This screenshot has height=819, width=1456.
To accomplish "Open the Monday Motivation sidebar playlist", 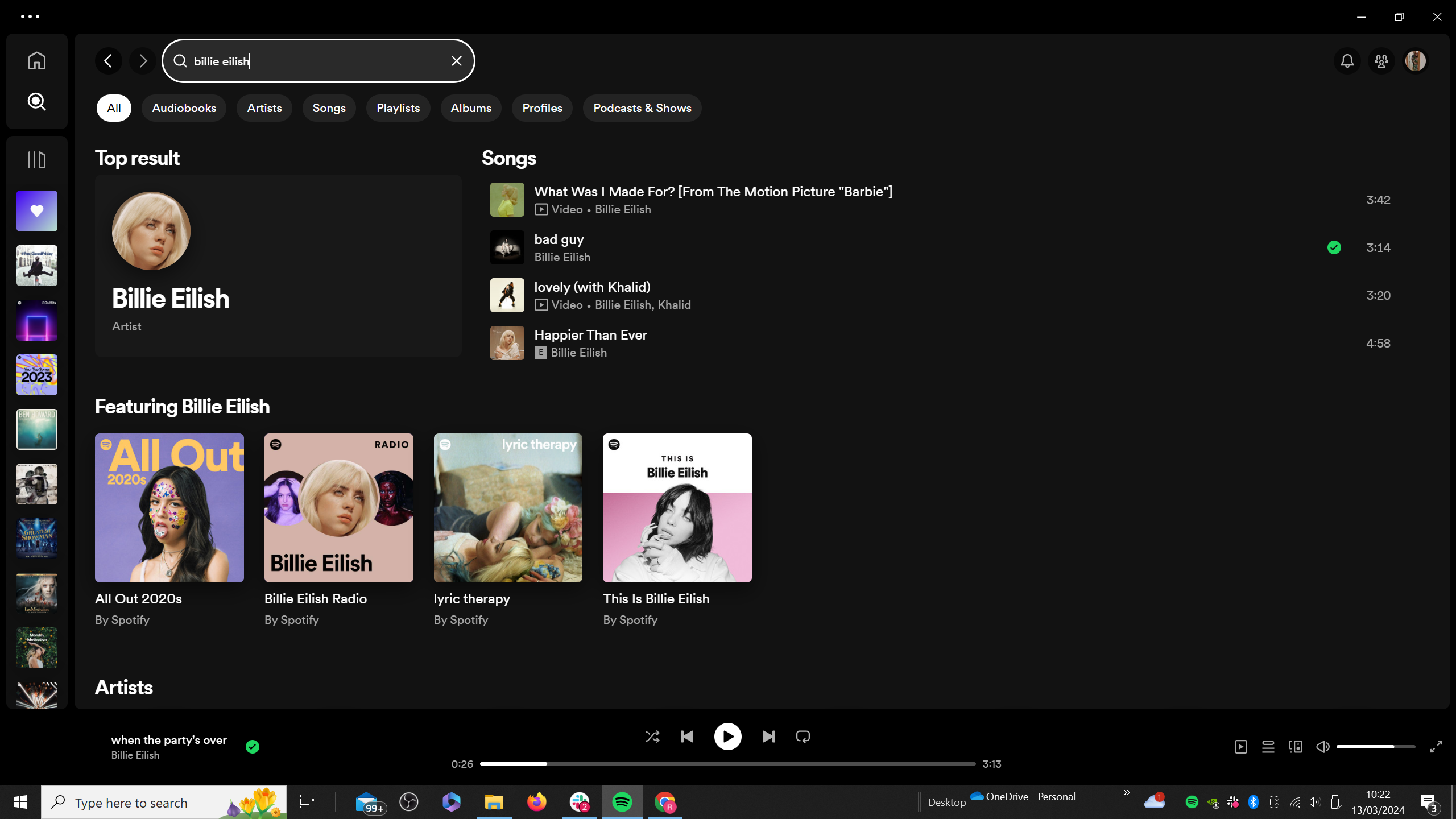I will tap(37, 648).
